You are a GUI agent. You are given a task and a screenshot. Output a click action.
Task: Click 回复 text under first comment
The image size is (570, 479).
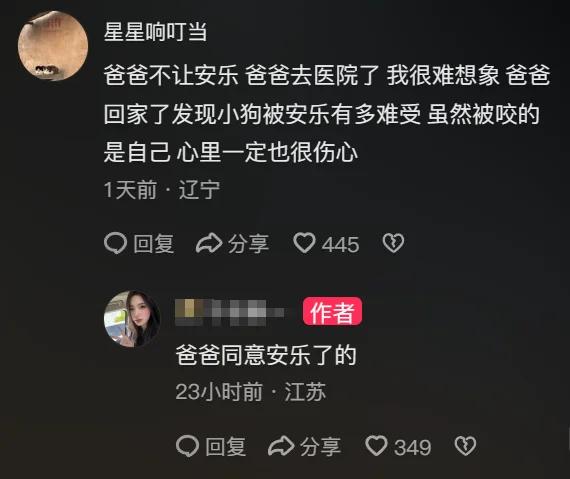[x=153, y=243]
